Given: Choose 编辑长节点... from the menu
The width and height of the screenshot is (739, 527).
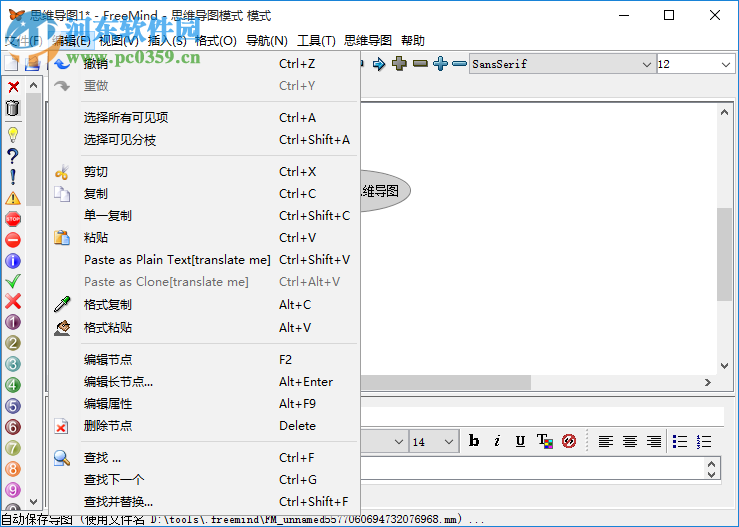Looking at the screenshot, I should point(205,382).
